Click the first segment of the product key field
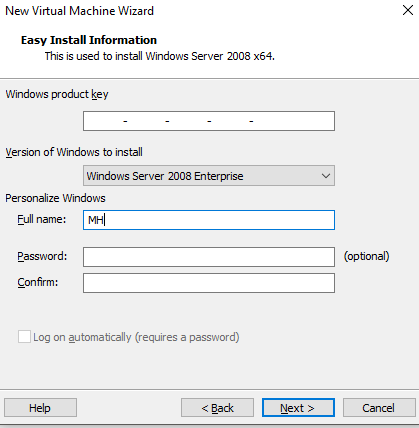This screenshot has width=419, height=428. [x=103, y=121]
